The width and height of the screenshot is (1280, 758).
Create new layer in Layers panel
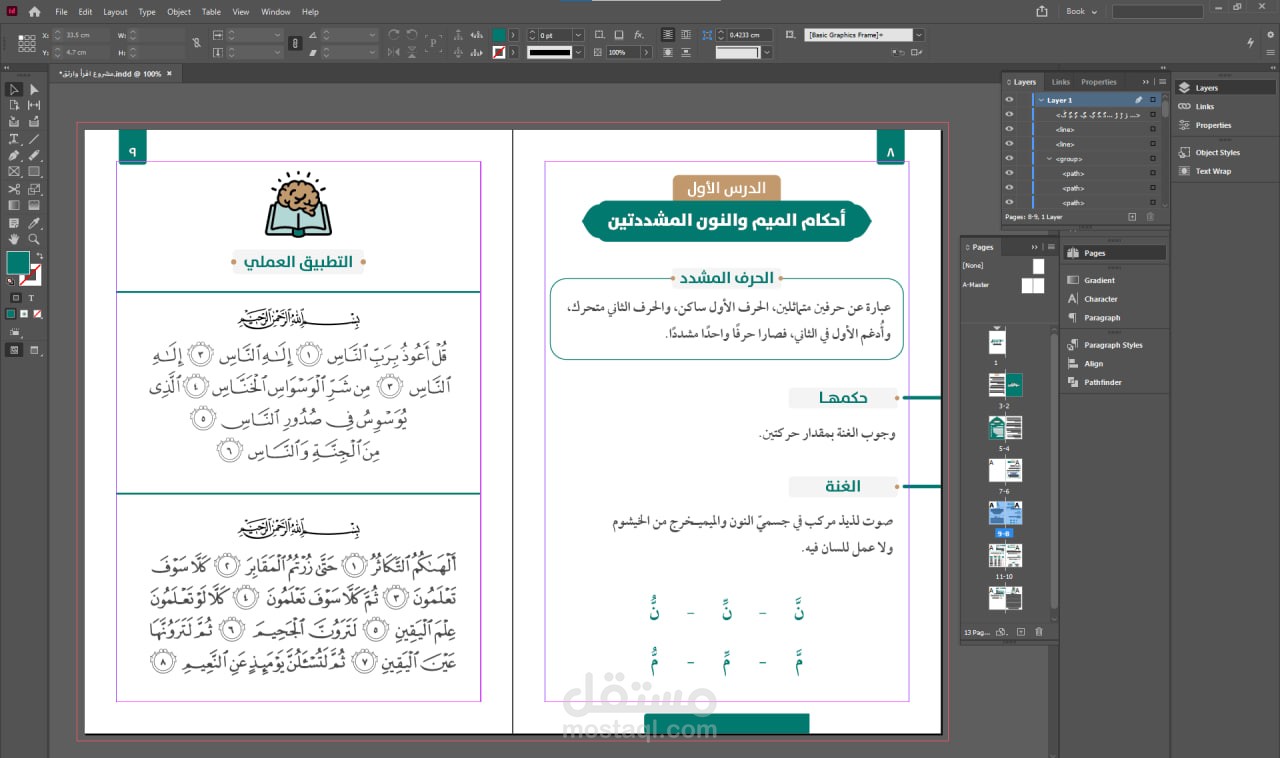[1132, 216]
